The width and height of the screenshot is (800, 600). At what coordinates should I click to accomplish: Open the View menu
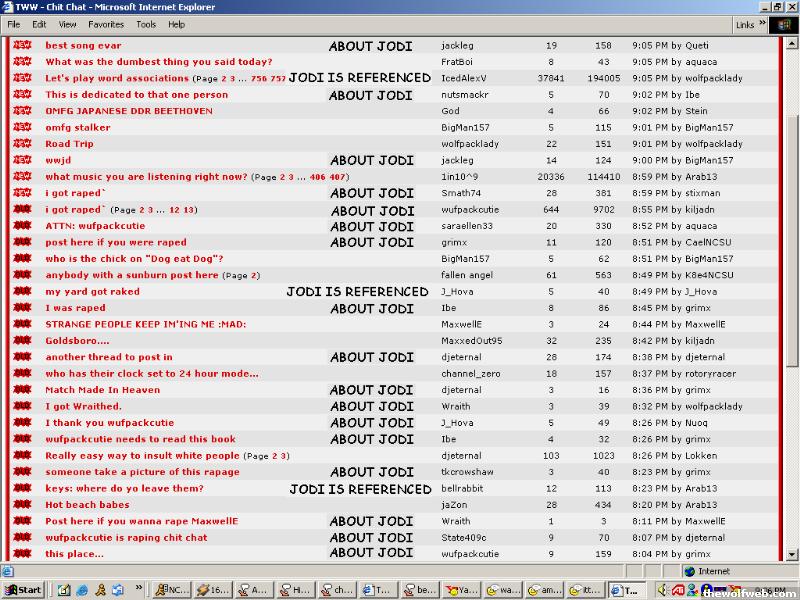[67, 24]
